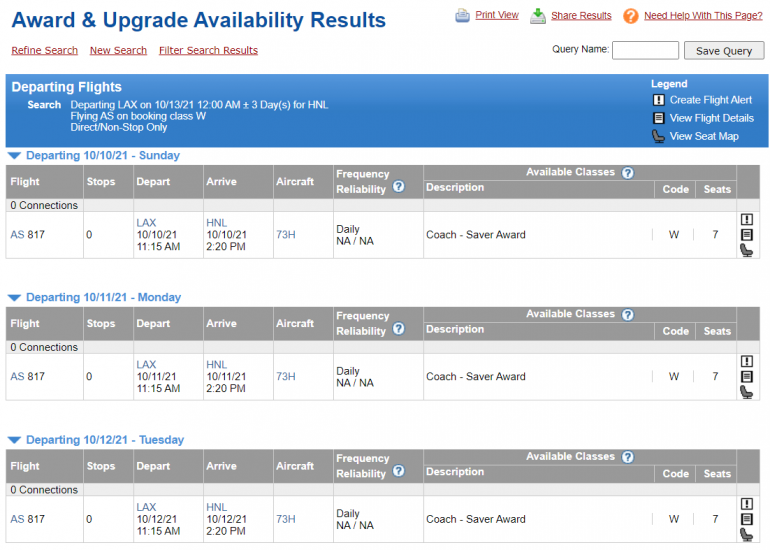Open Share Results link
Viewport: 770px width, 550px height.
(x=580, y=16)
